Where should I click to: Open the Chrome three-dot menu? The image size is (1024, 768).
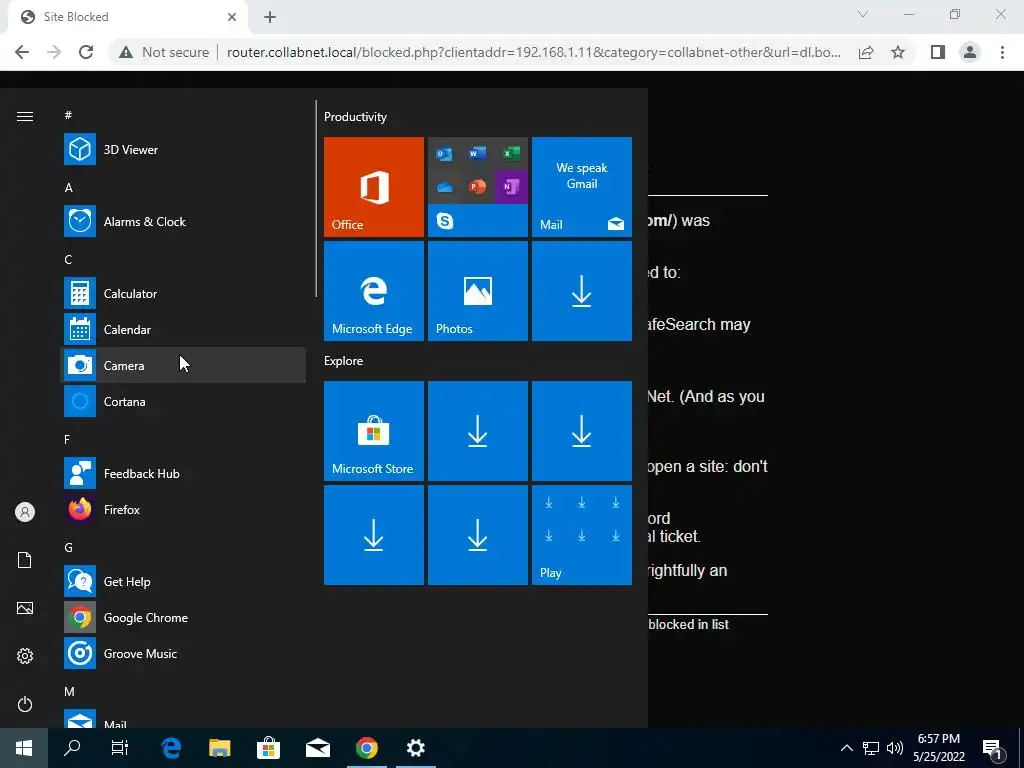point(1002,52)
